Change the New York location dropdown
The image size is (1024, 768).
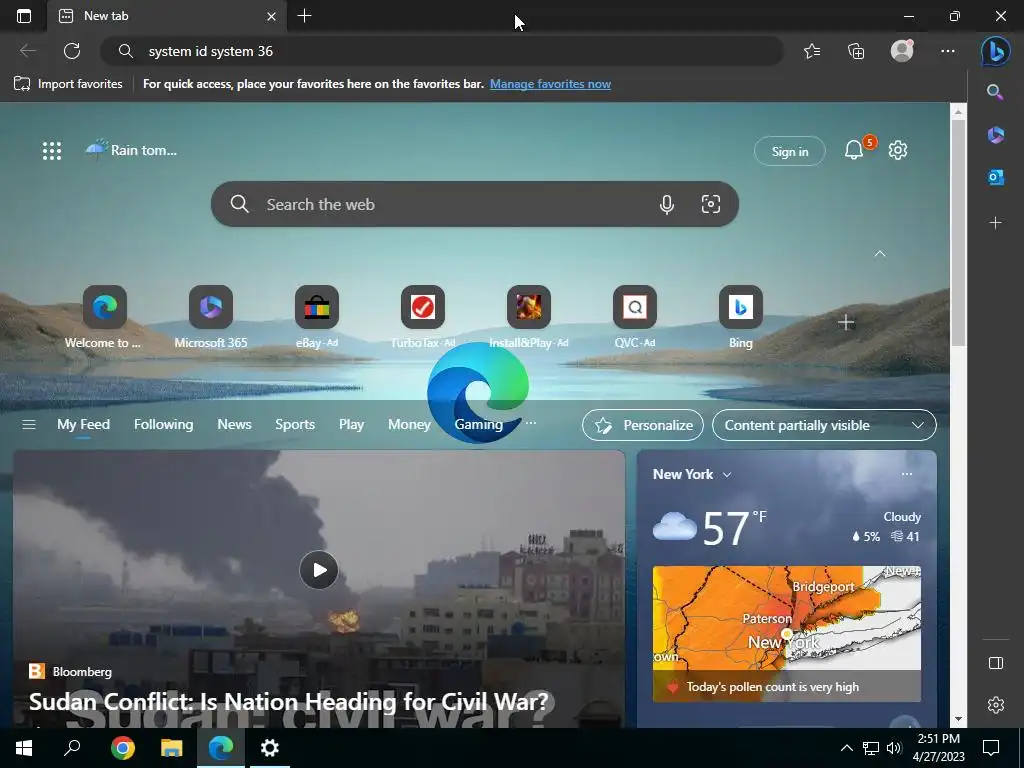coord(692,475)
